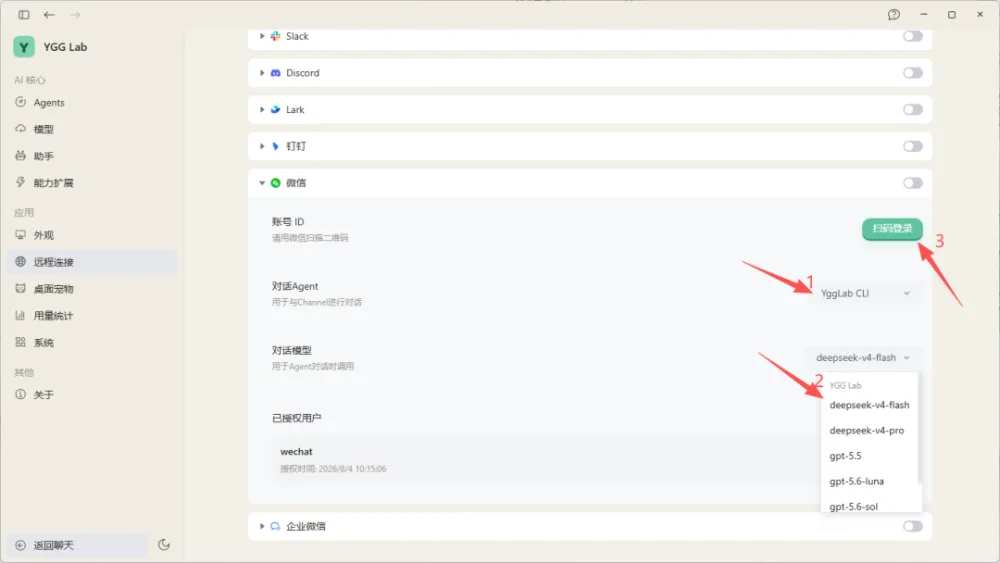
Task: Click the 关于 info icon
Action: [20, 394]
